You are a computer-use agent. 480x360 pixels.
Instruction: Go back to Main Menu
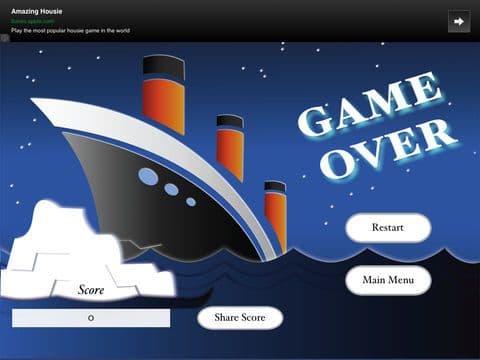(x=388, y=280)
